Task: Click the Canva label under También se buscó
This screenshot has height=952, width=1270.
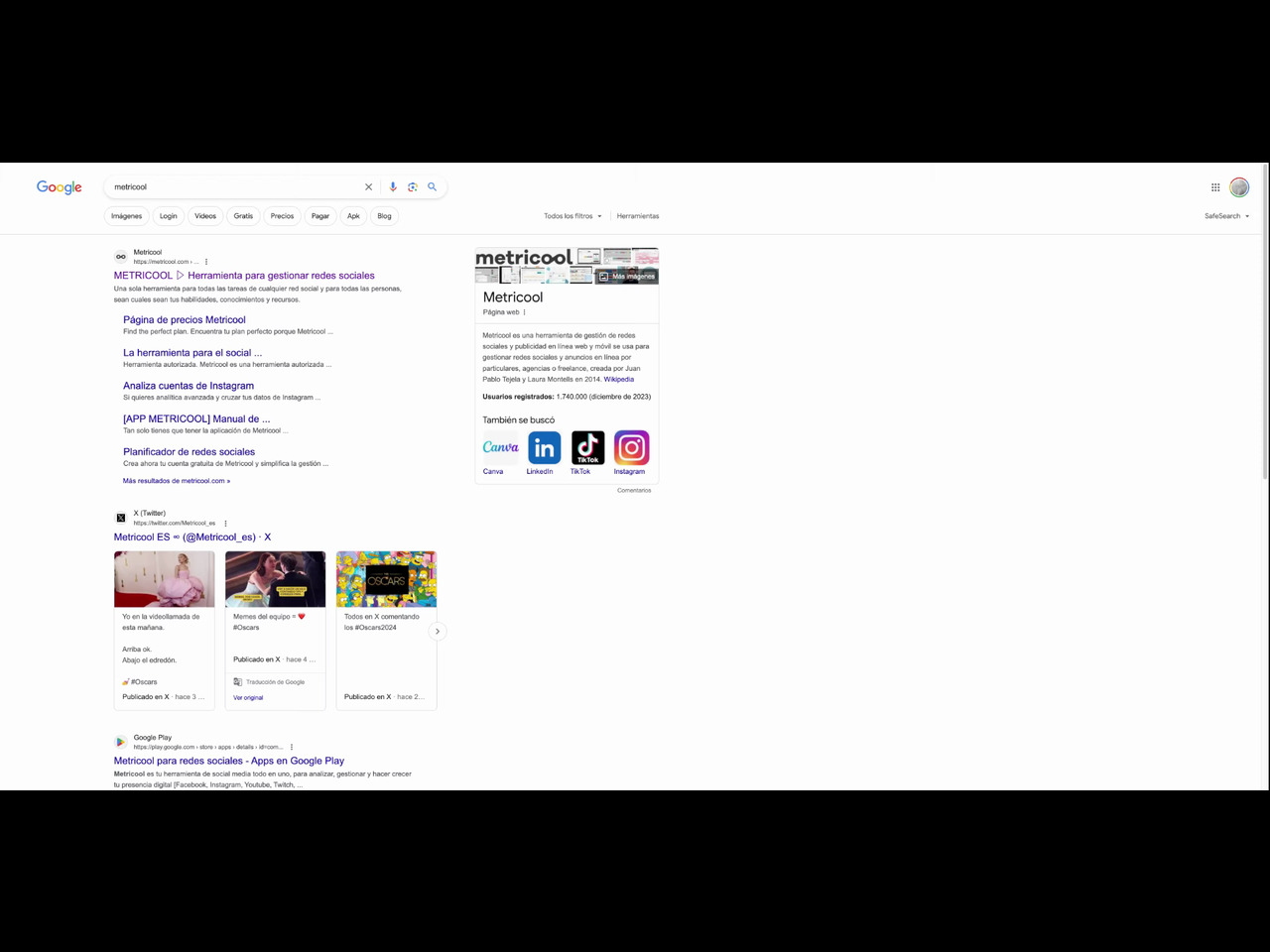Action: [x=493, y=472]
